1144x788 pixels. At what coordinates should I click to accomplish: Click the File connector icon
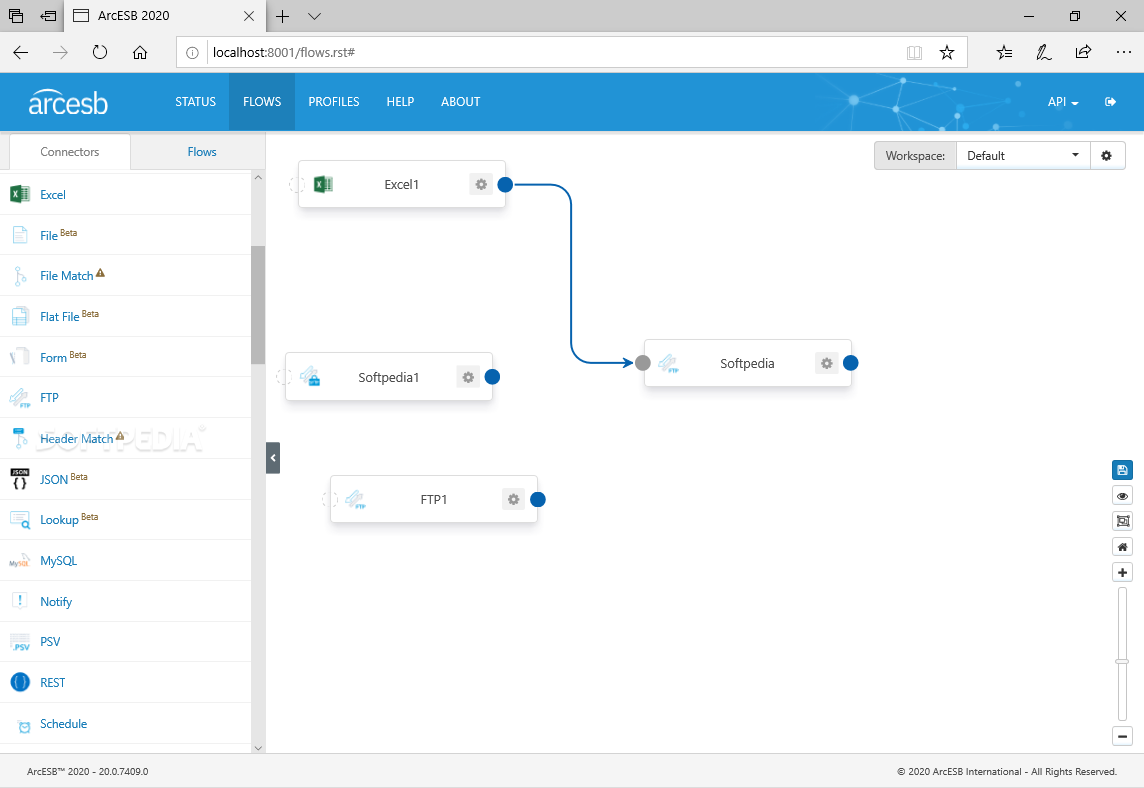[x=20, y=235]
